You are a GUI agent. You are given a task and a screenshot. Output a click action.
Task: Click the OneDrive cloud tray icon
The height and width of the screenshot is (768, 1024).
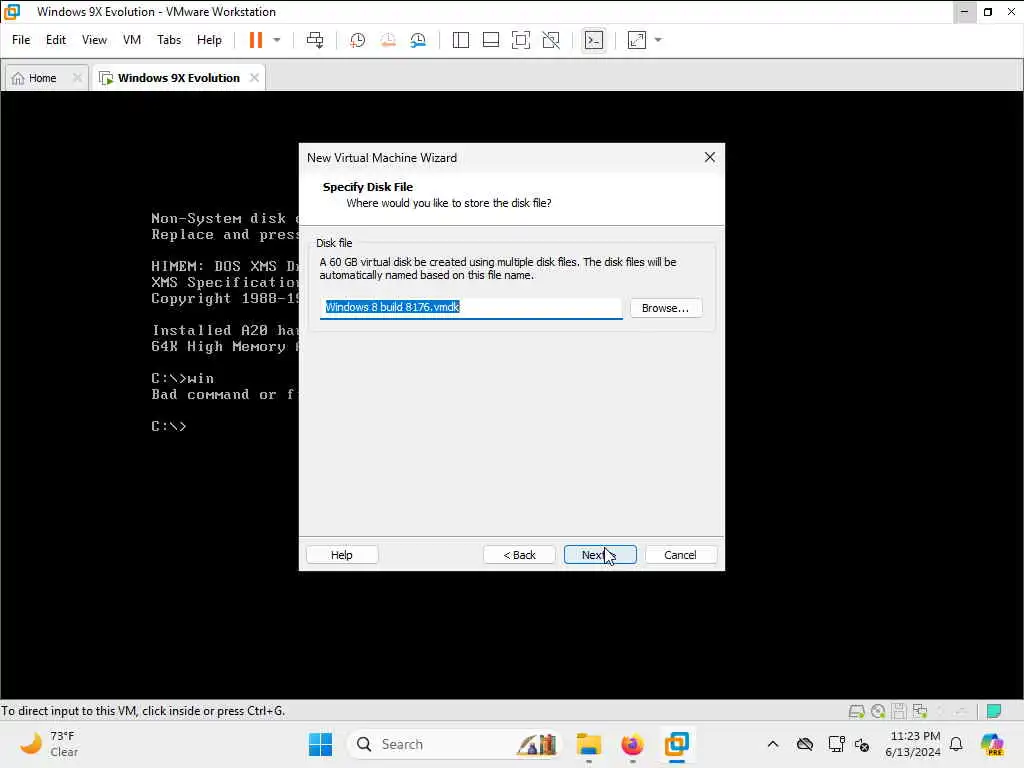click(x=805, y=744)
